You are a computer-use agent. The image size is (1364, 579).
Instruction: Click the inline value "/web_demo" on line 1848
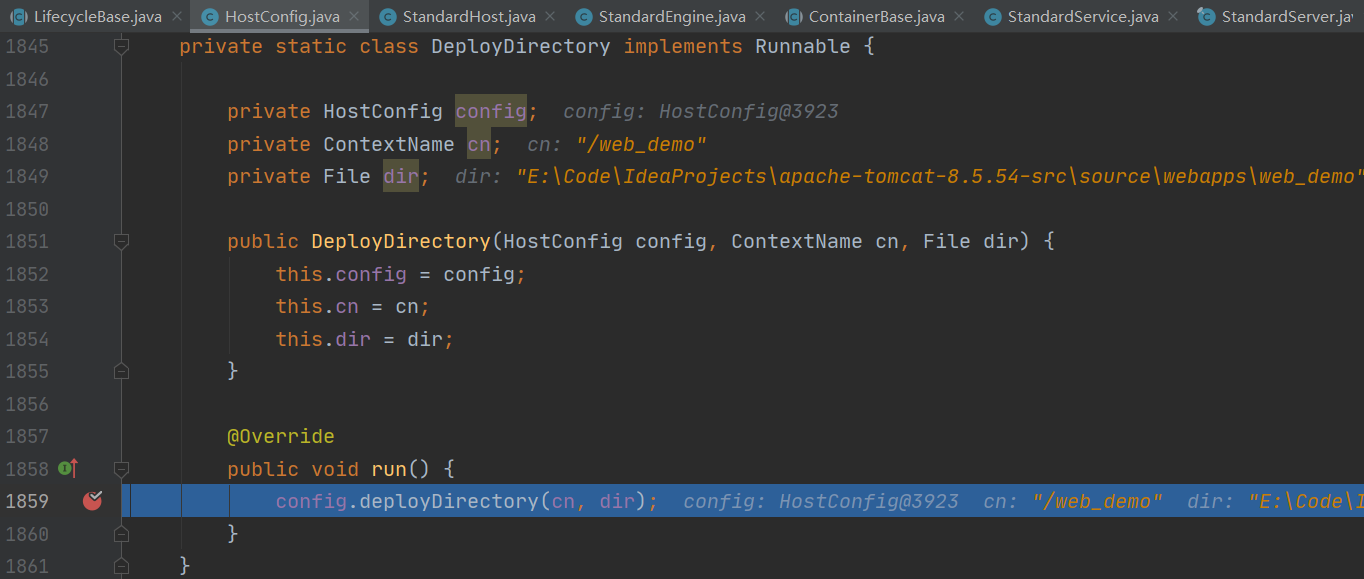point(642,144)
